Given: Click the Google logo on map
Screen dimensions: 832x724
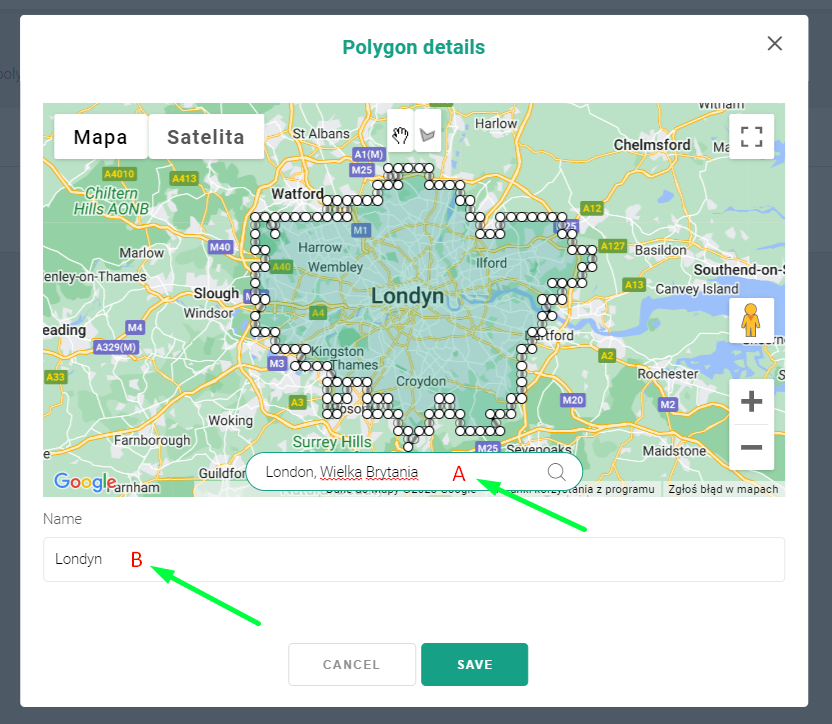Looking at the screenshot, I should pyautogui.click(x=85, y=482).
